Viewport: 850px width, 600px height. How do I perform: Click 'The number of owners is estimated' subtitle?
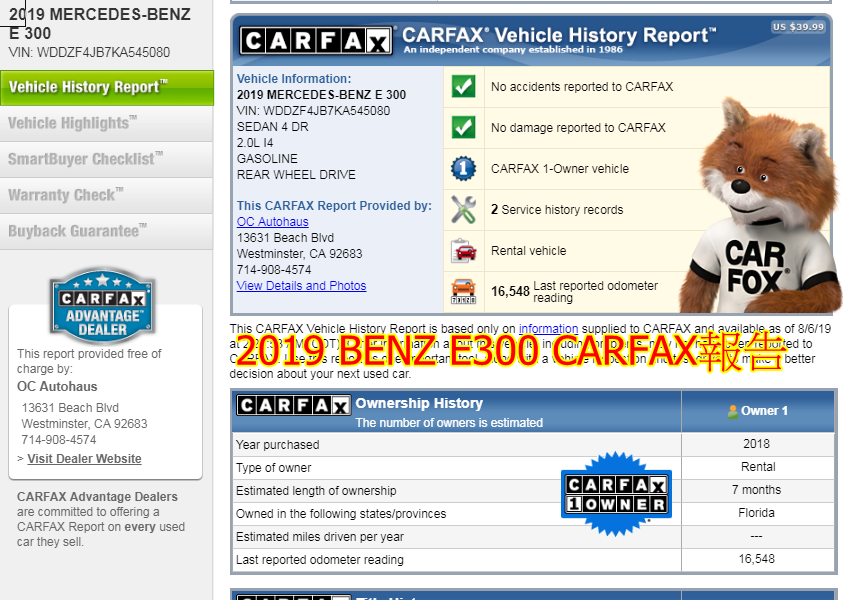click(449, 423)
